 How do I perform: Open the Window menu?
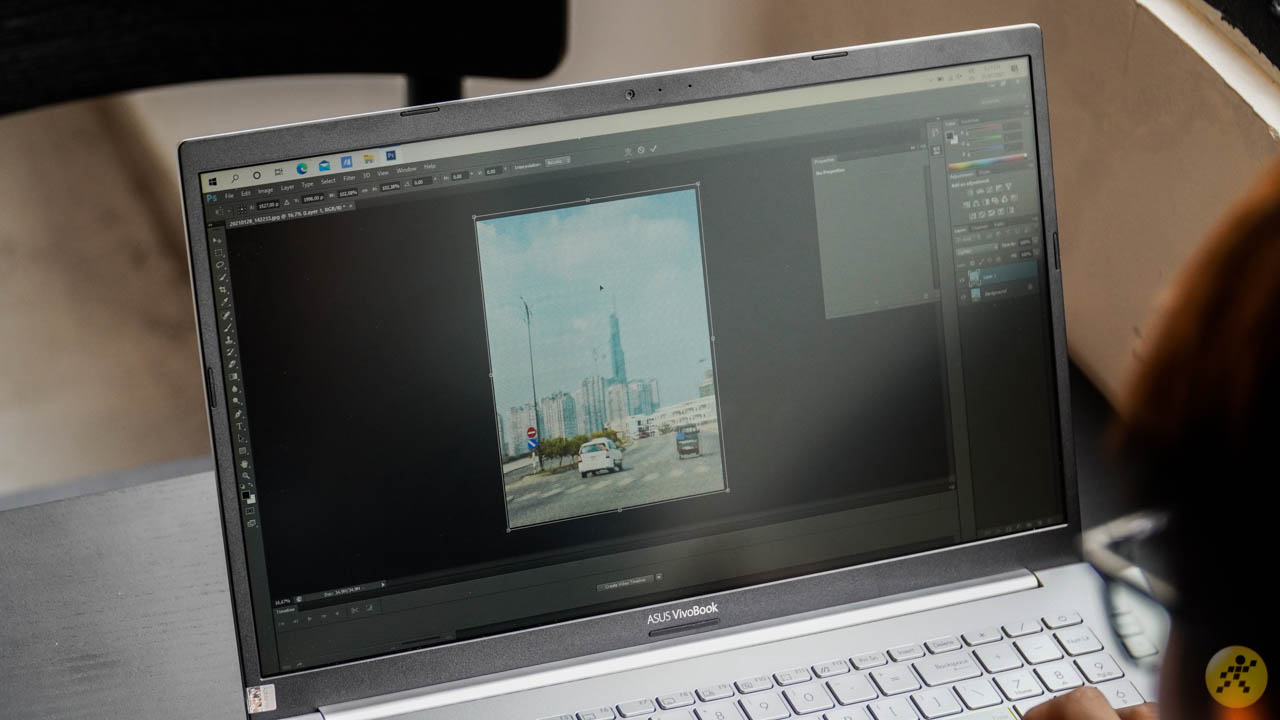click(406, 170)
